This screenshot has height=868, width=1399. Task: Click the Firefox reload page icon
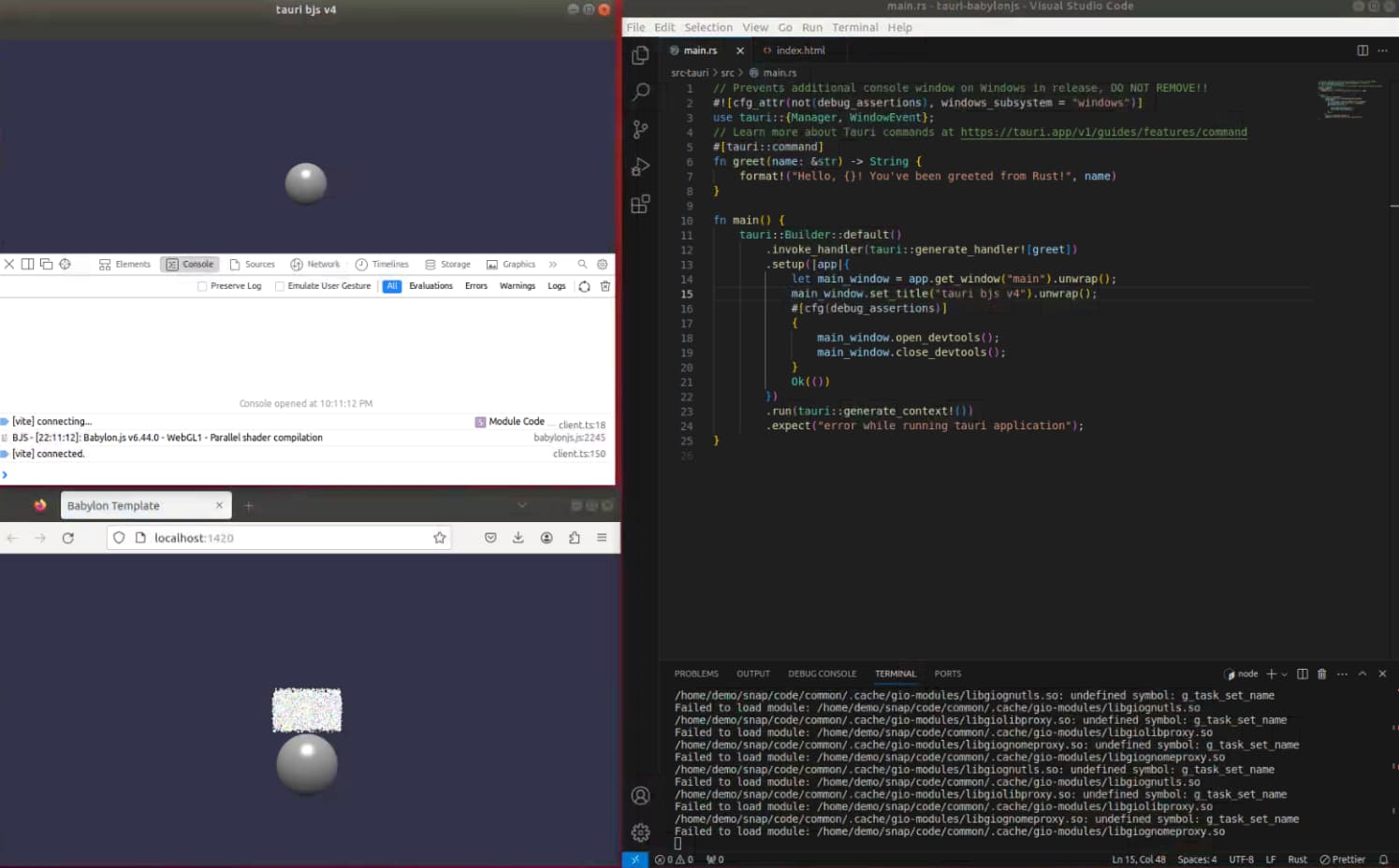(67, 538)
